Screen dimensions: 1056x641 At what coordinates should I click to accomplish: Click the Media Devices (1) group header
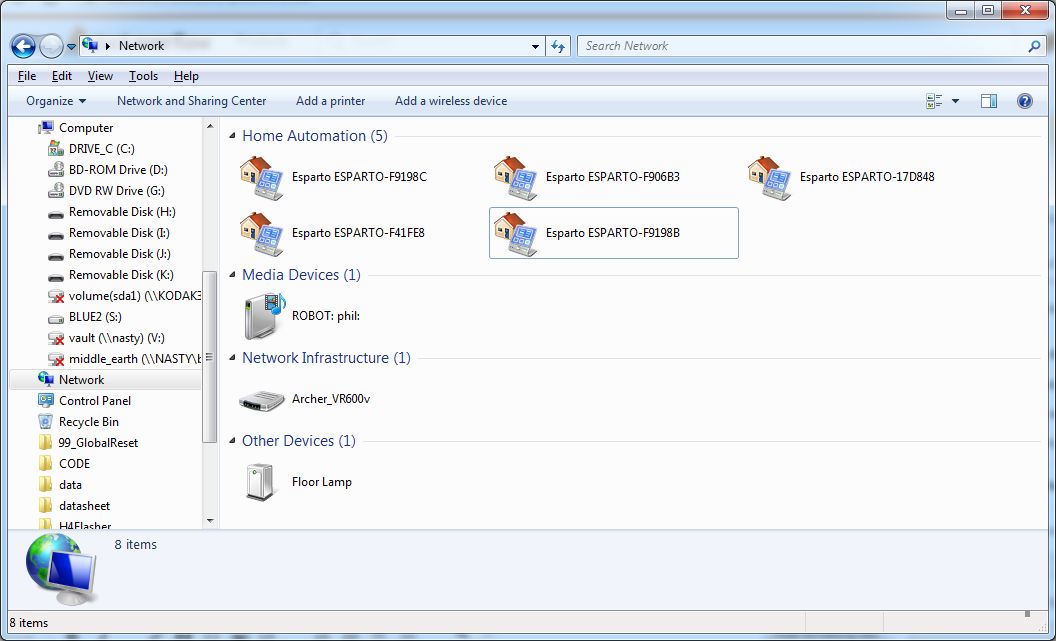click(301, 275)
